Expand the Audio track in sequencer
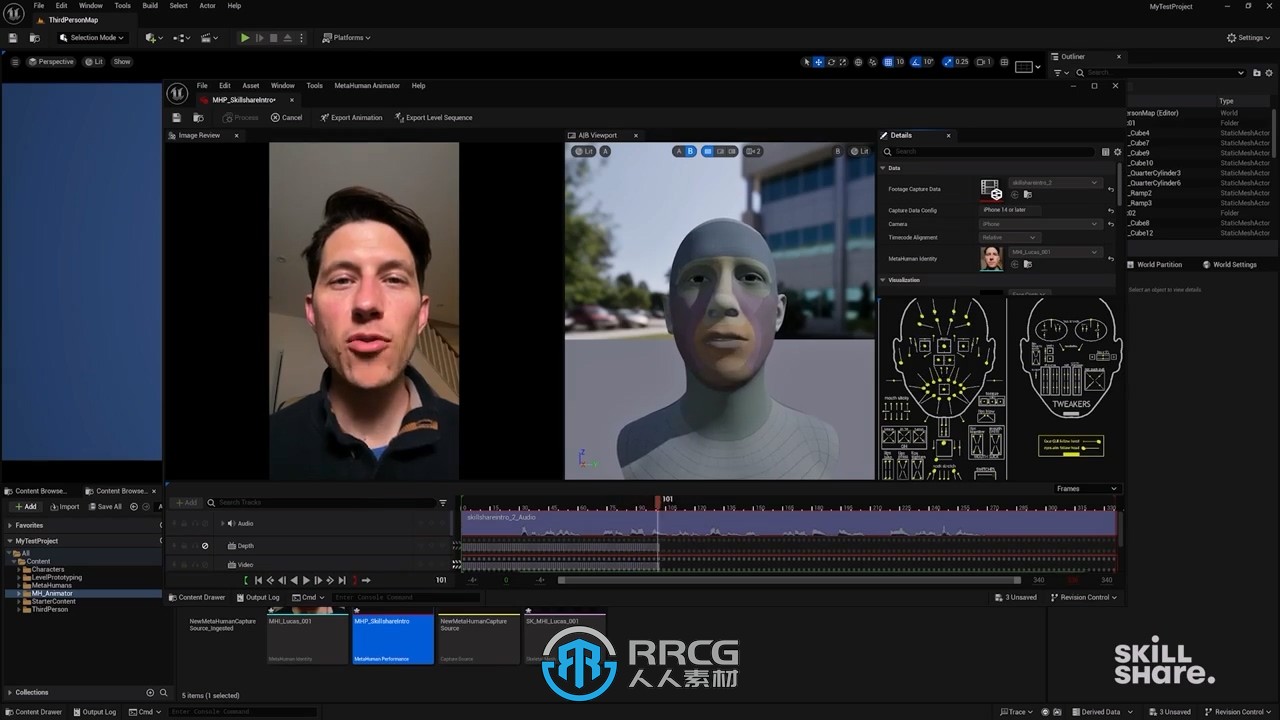The height and width of the screenshot is (720, 1280). click(x=222, y=523)
